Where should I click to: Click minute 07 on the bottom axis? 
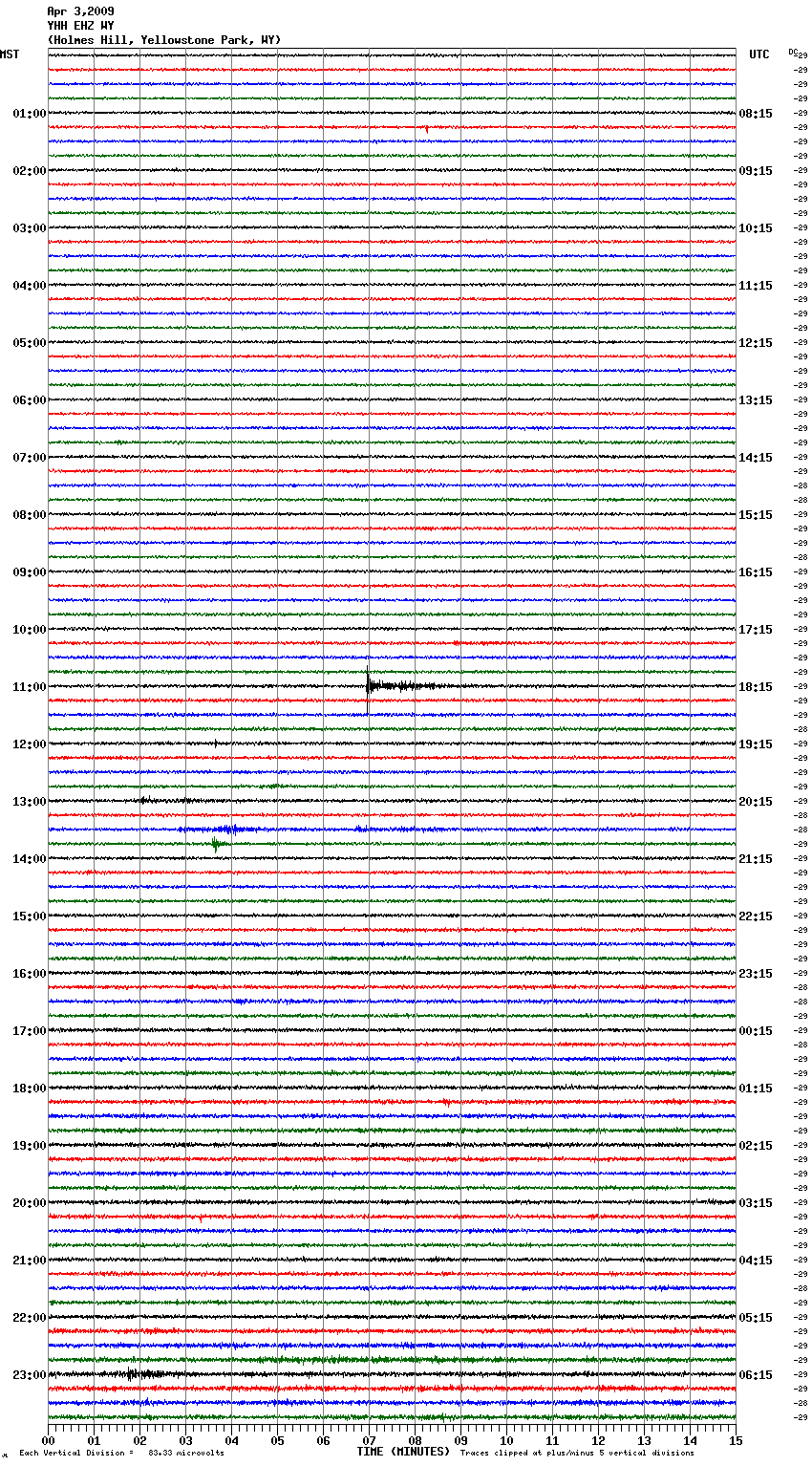(369, 1440)
